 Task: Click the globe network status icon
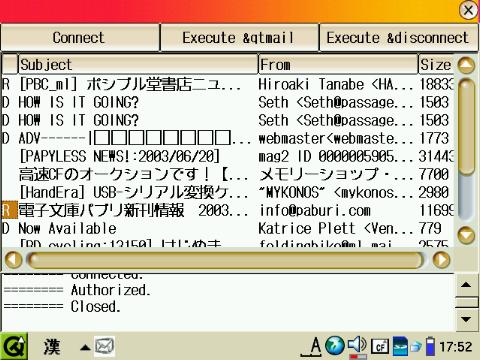335,346
